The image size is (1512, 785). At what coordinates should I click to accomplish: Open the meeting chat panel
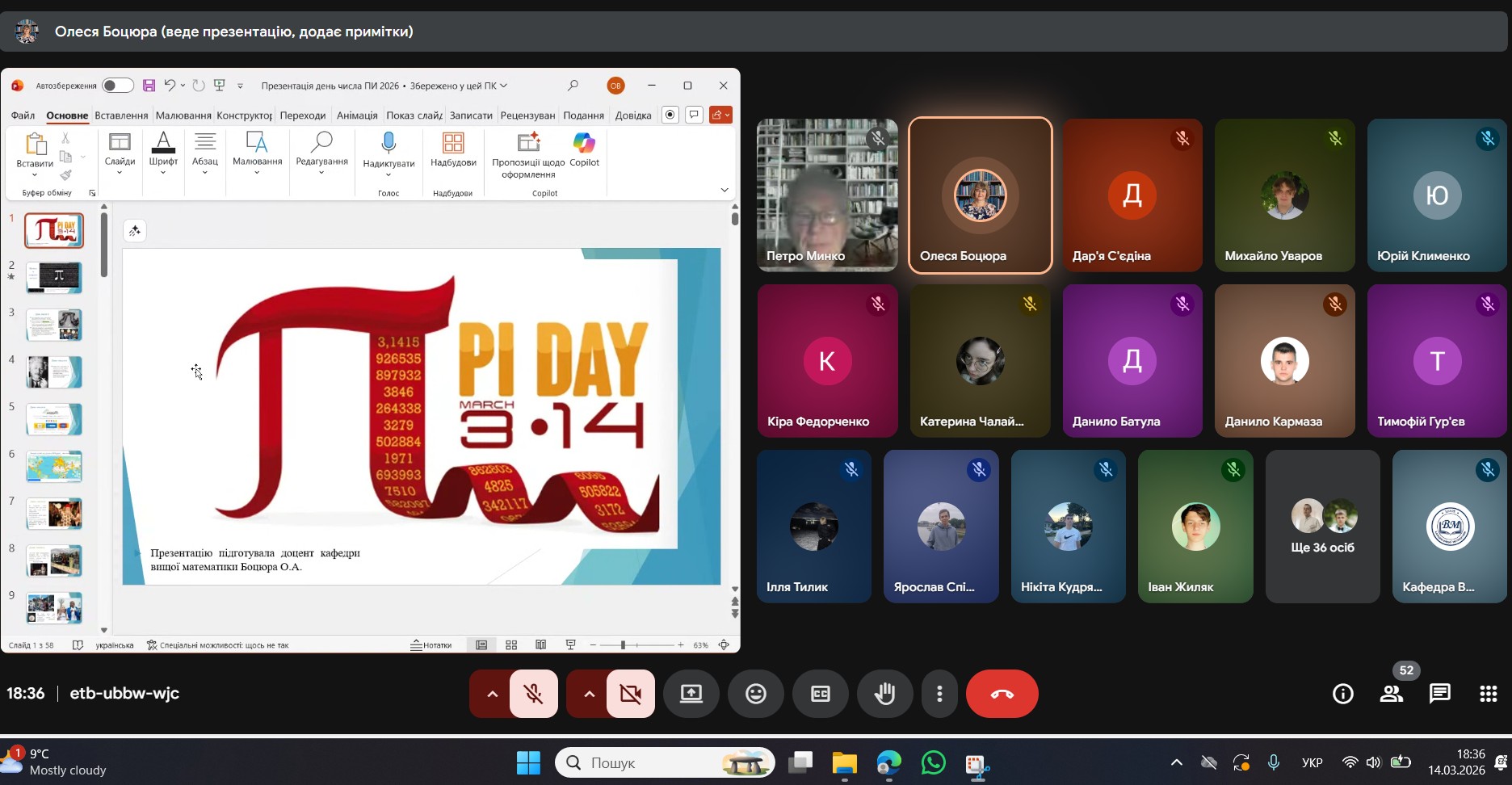1439,694
